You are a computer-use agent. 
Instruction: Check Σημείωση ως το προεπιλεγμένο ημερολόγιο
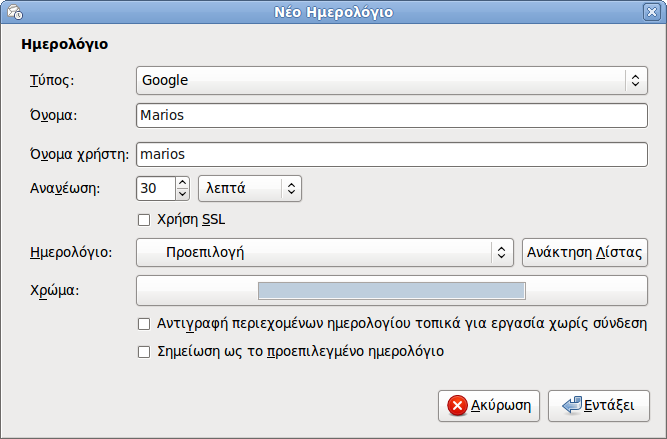click(x=144, y=352)
